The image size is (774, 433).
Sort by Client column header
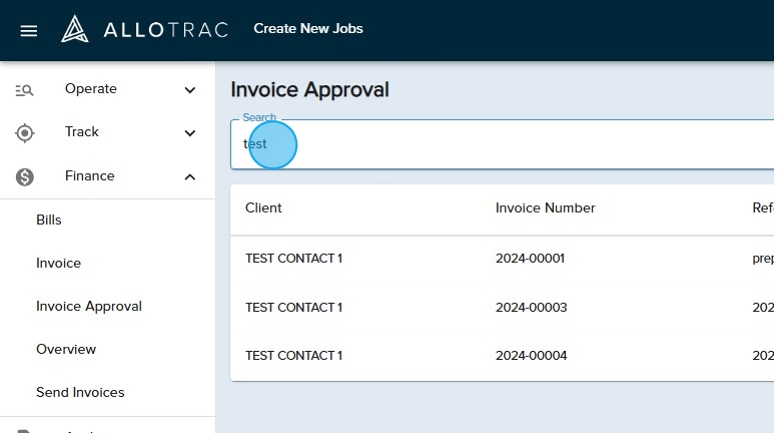click(x=263, y=208)
